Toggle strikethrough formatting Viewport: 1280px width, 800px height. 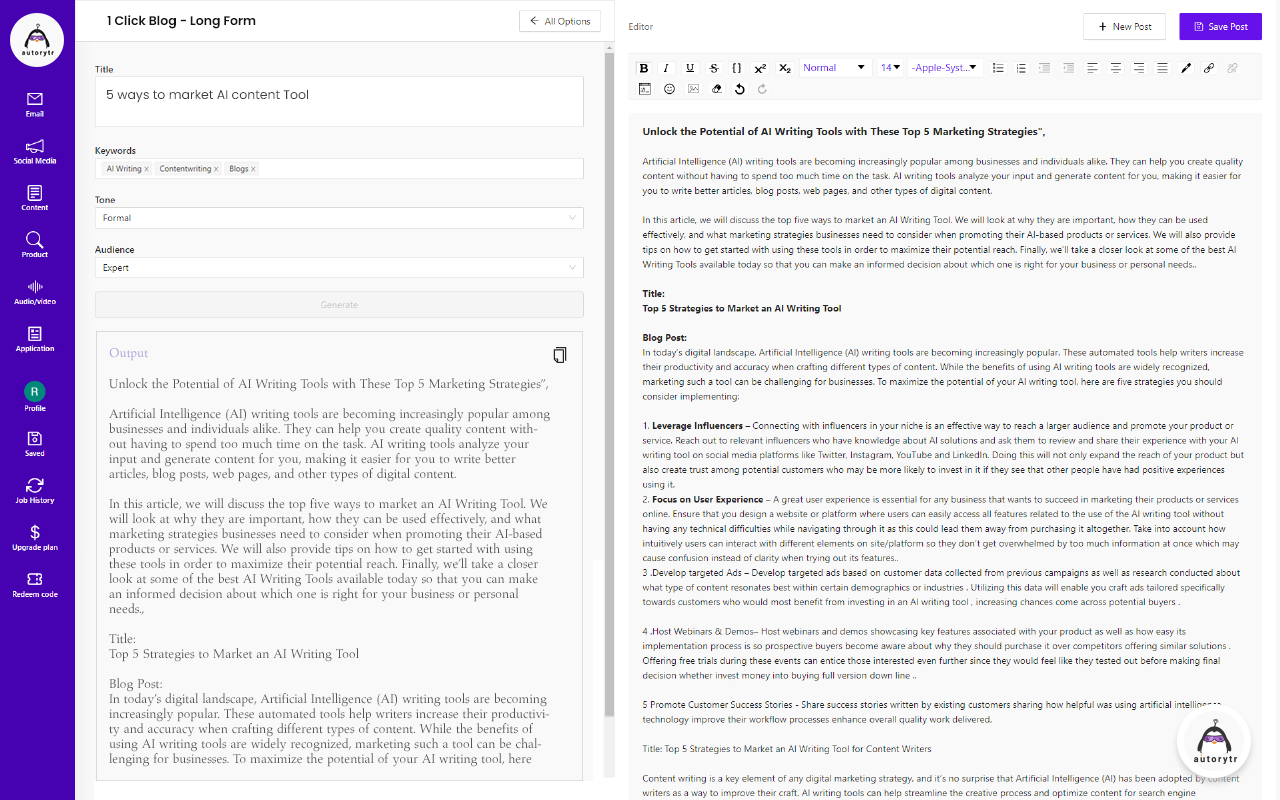(x=713, y=68)
